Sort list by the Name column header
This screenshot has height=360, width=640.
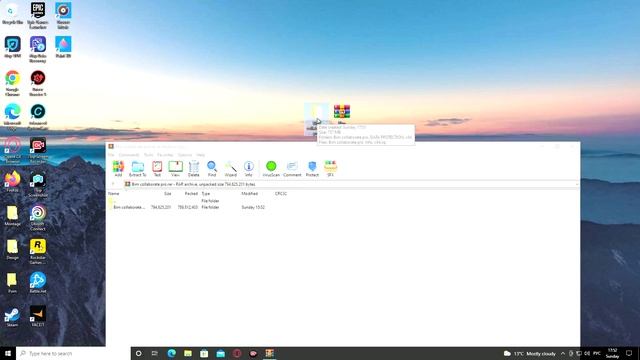tap(114, 193)
